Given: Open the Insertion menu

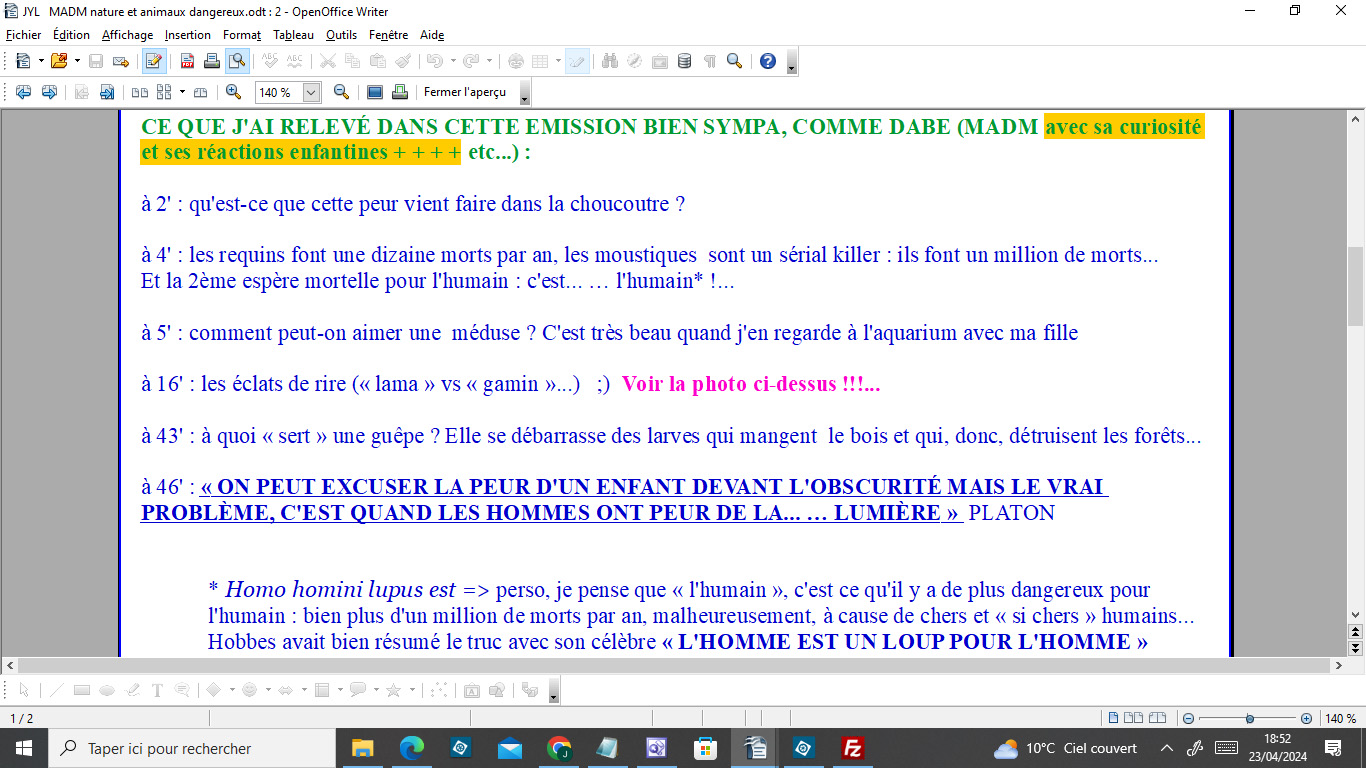Looking at the screenshot, I should coord(188,35).
